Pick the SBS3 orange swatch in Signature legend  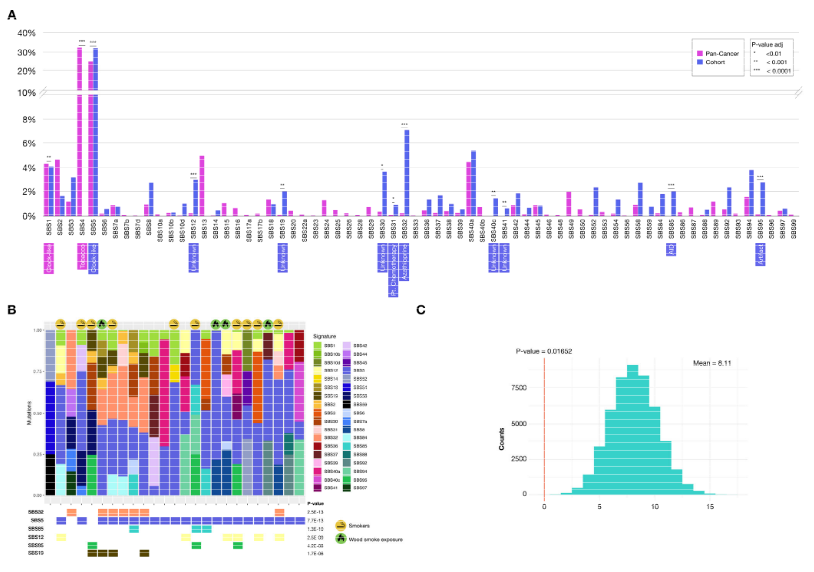(318, 413)
